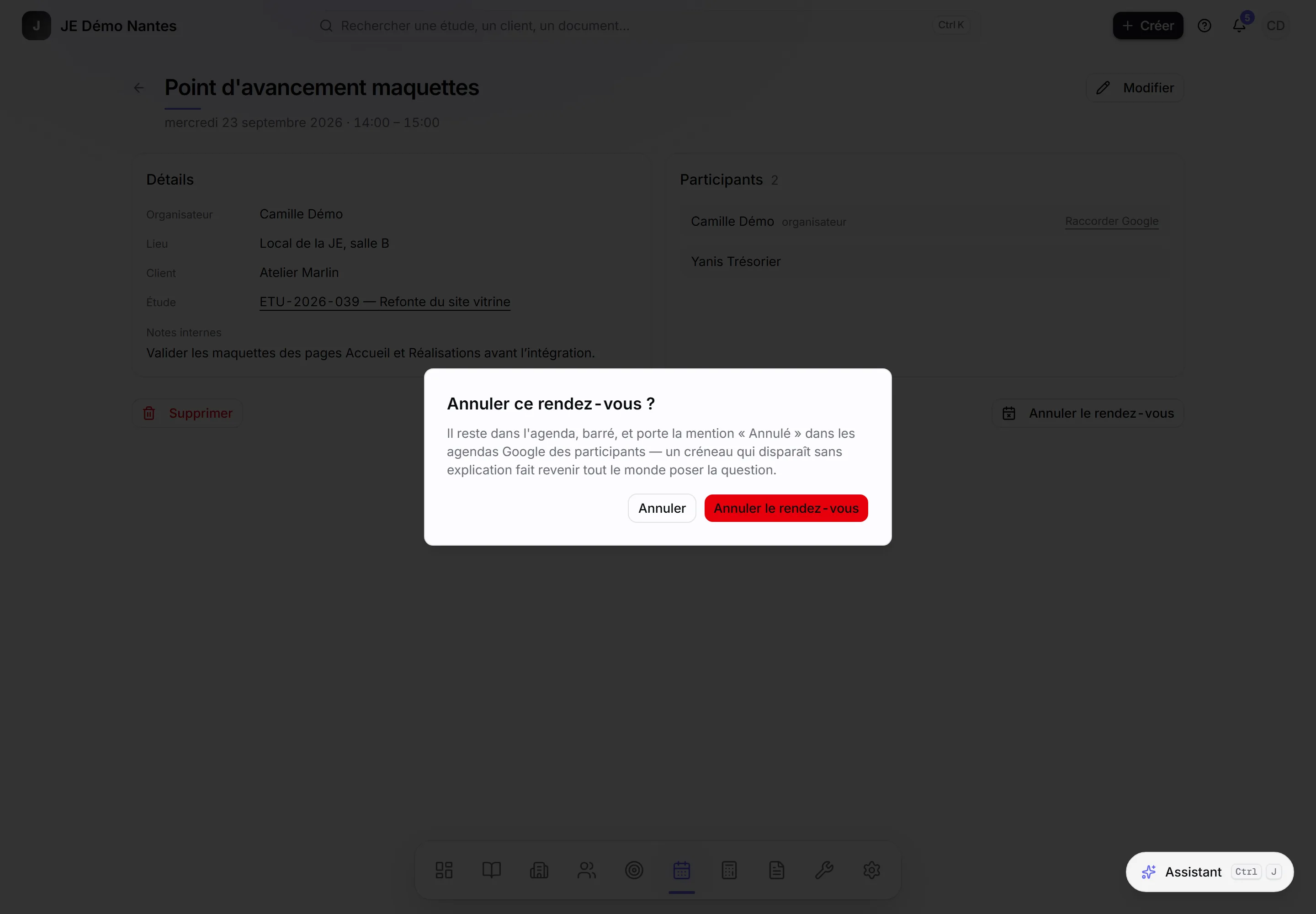This screenshot has height=914, width=1316.
Task: Click Annuler le rendez-vous label behind the dialog
Action: [1101, 414]
